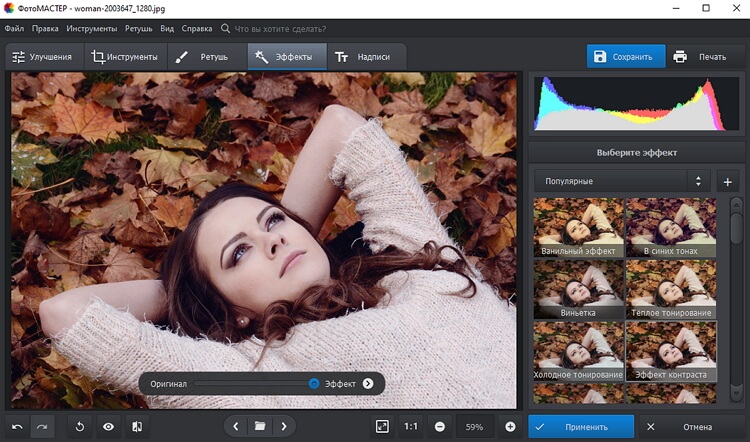Go to previous photo arrow
The image size is (750, 442).
pyautogui.click(x=236, y=427)
